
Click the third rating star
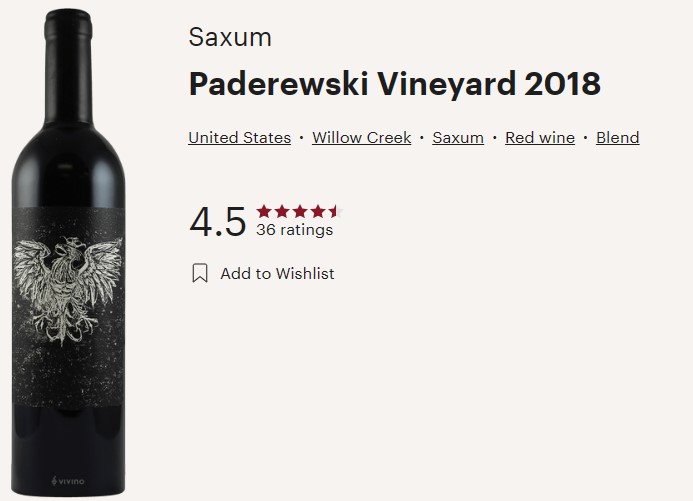coord(300,211)
